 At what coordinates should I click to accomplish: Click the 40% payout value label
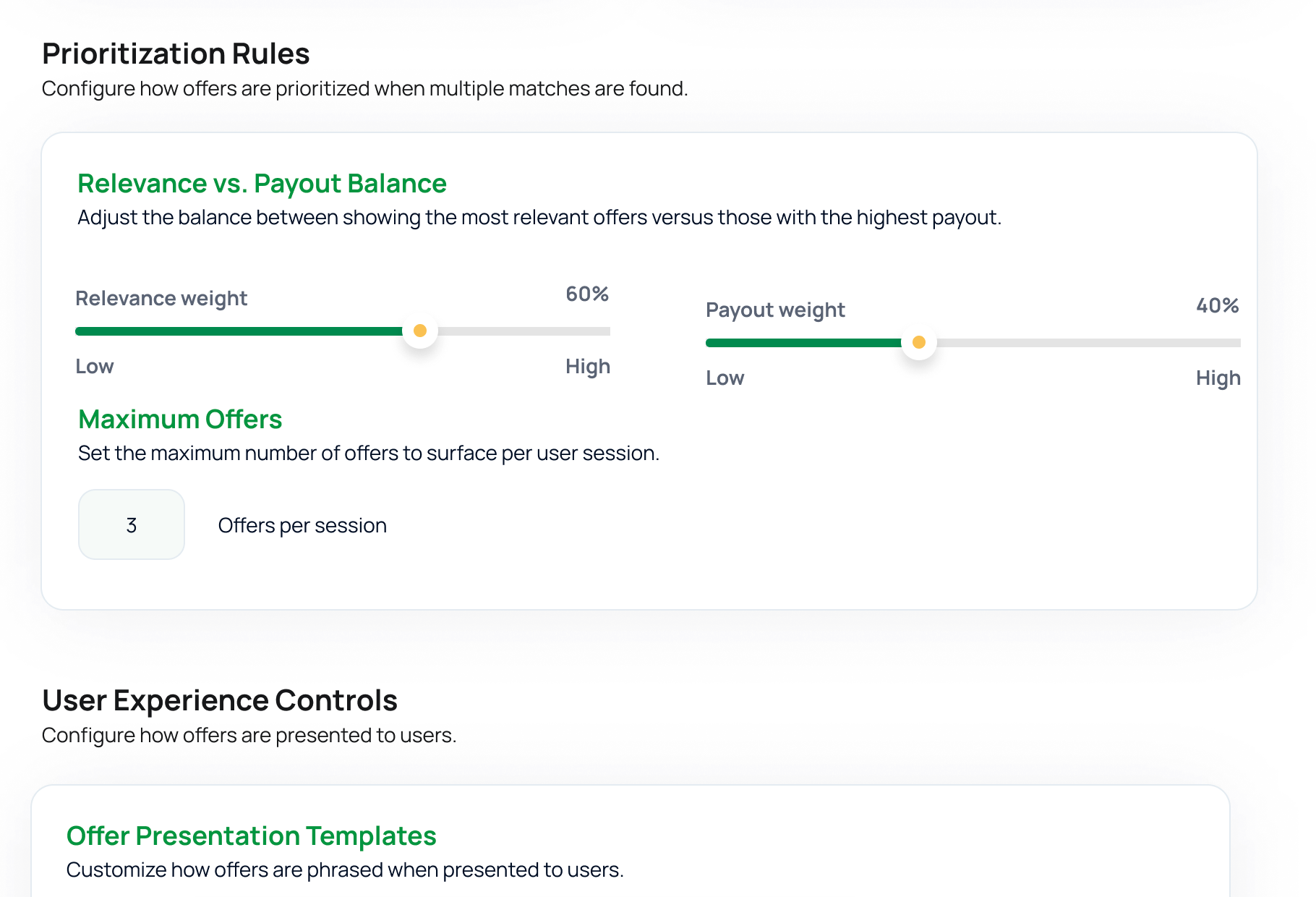[1217, 306]
